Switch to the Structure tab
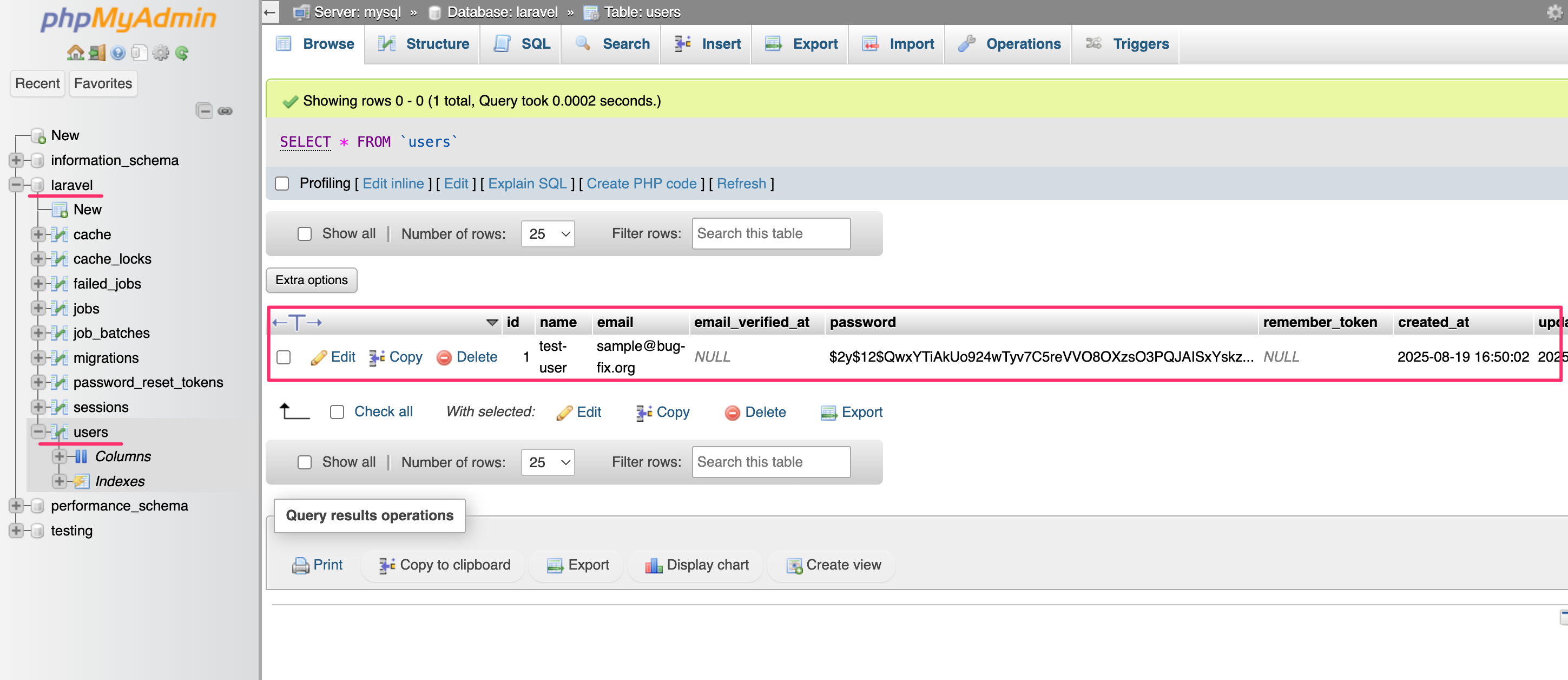The height and width of the screenshot is (680, 1568). (423, 44)
